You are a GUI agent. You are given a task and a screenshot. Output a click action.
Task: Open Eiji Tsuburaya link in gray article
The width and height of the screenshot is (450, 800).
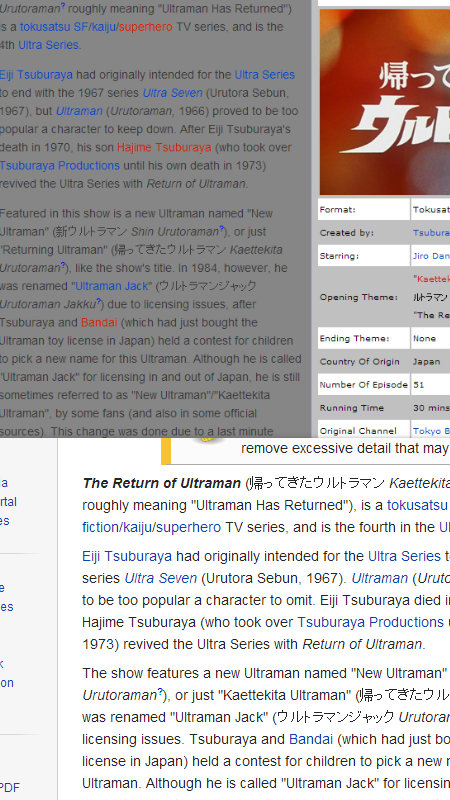36,75
